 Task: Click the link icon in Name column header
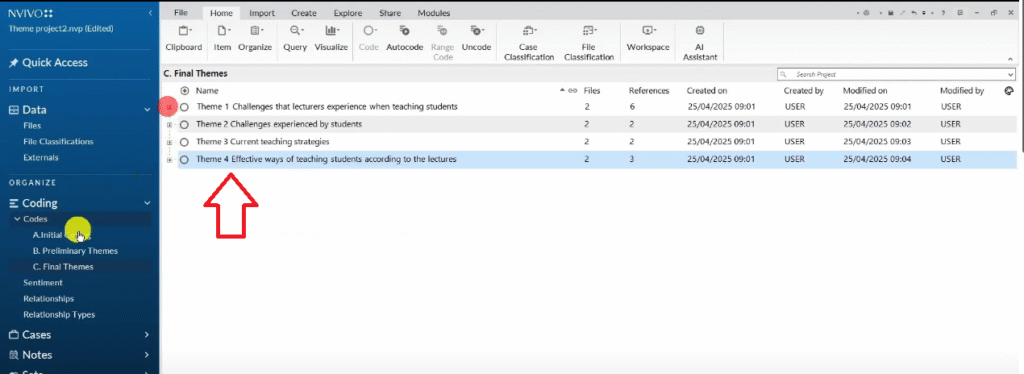pos(573,91)
